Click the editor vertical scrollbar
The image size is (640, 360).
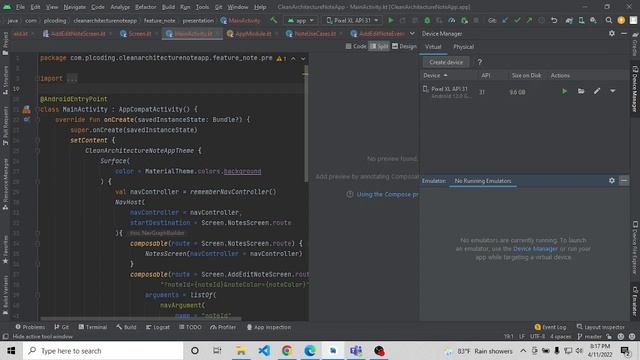(x=306, y=124)
